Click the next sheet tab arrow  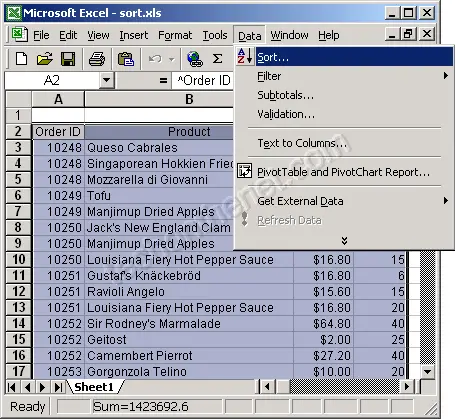(42, 387)
